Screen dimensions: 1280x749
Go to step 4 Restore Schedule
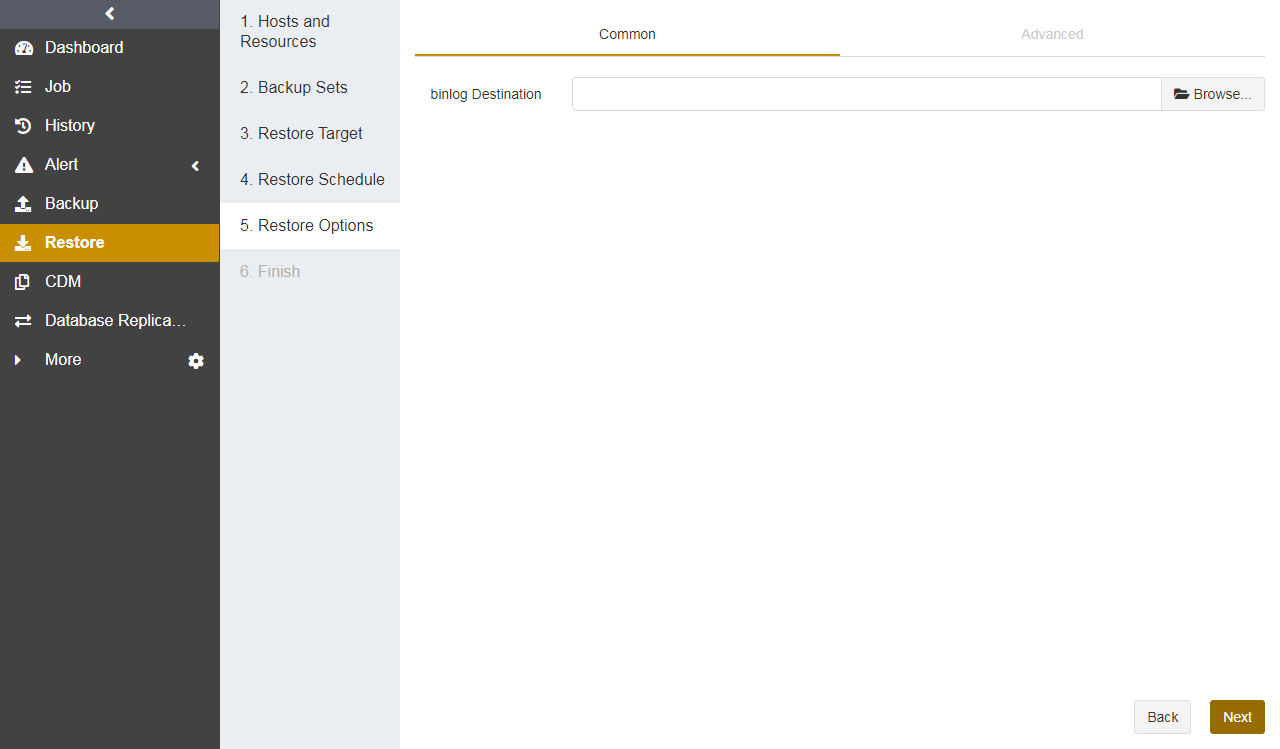click(x=310, y=179)
